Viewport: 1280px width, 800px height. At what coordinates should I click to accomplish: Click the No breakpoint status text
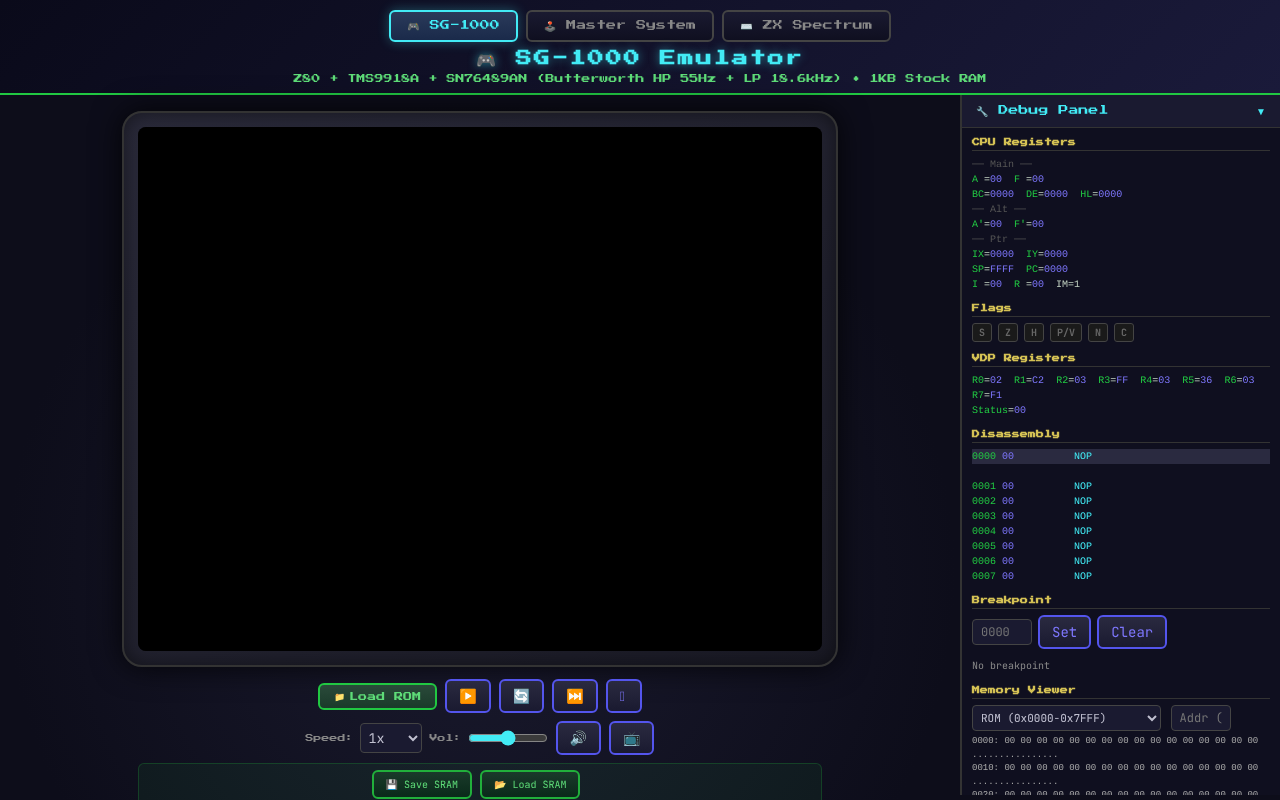[1011, 666]
